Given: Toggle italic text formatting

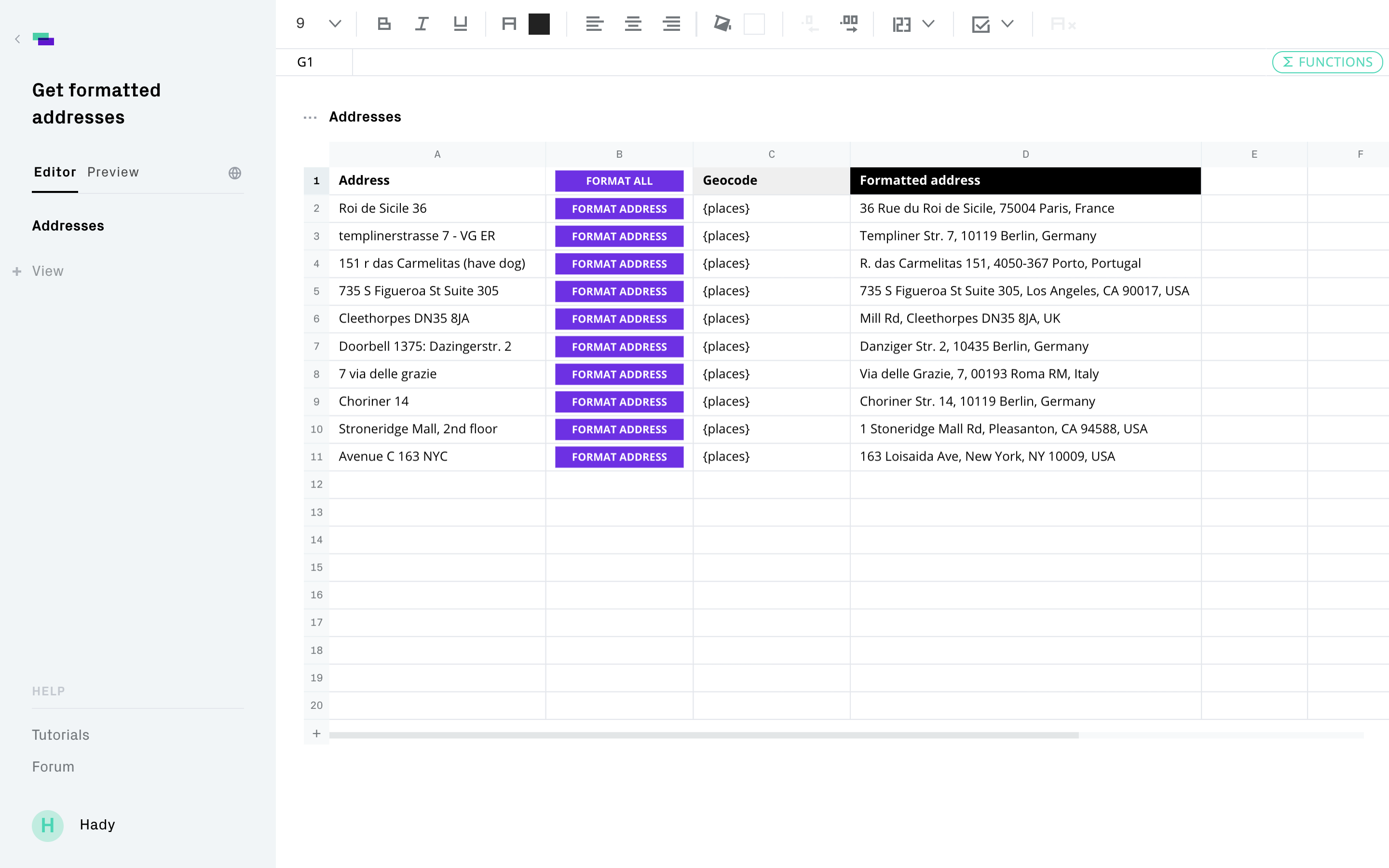Looking at the screenshot, I should (422, 24).
